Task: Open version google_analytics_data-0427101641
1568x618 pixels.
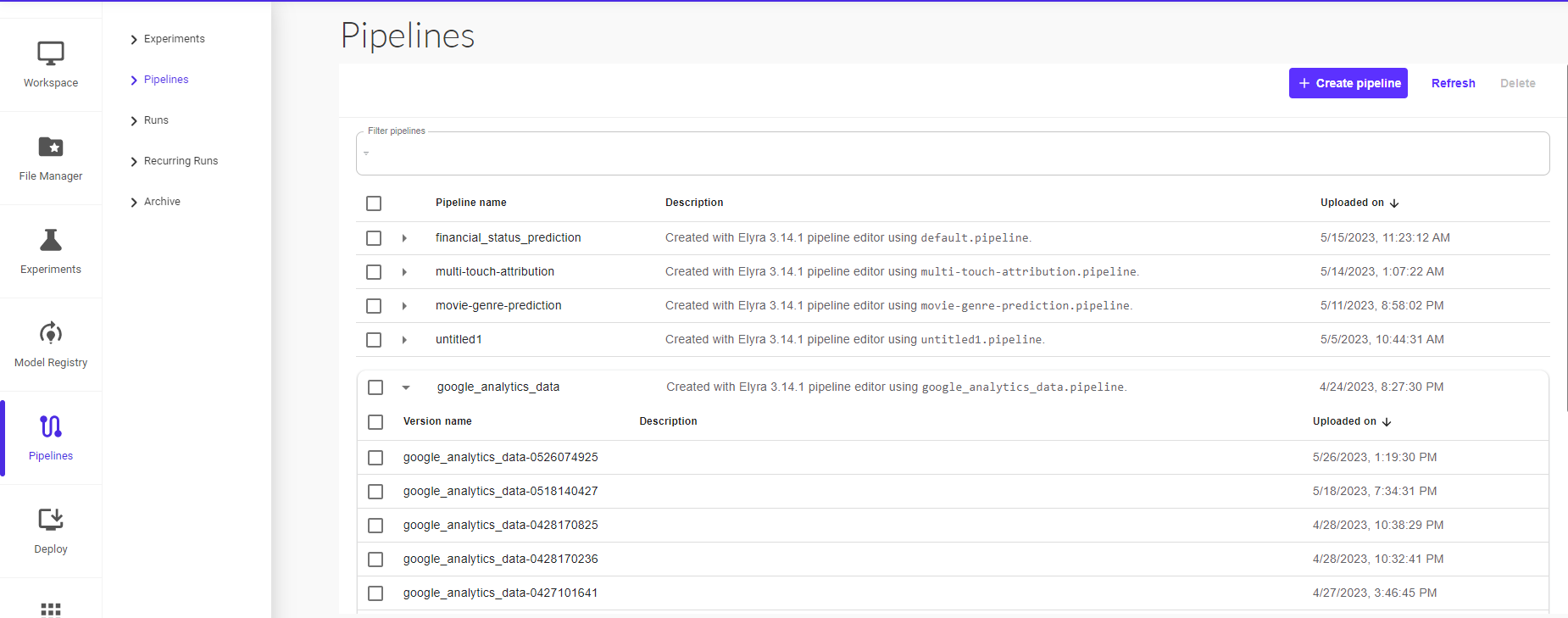Action: point(501,593)
